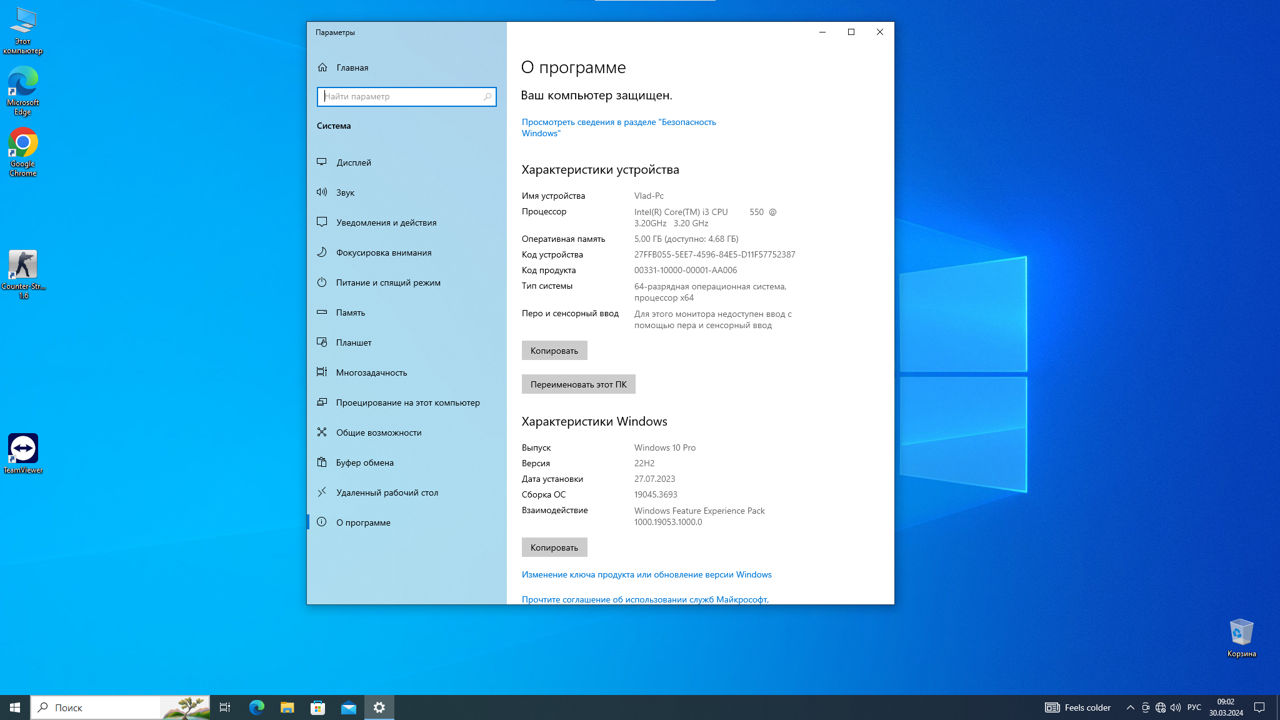Select the Google Chrome desktop shortcut
This screenshot has width=1280, height=720.
[23, 153]
